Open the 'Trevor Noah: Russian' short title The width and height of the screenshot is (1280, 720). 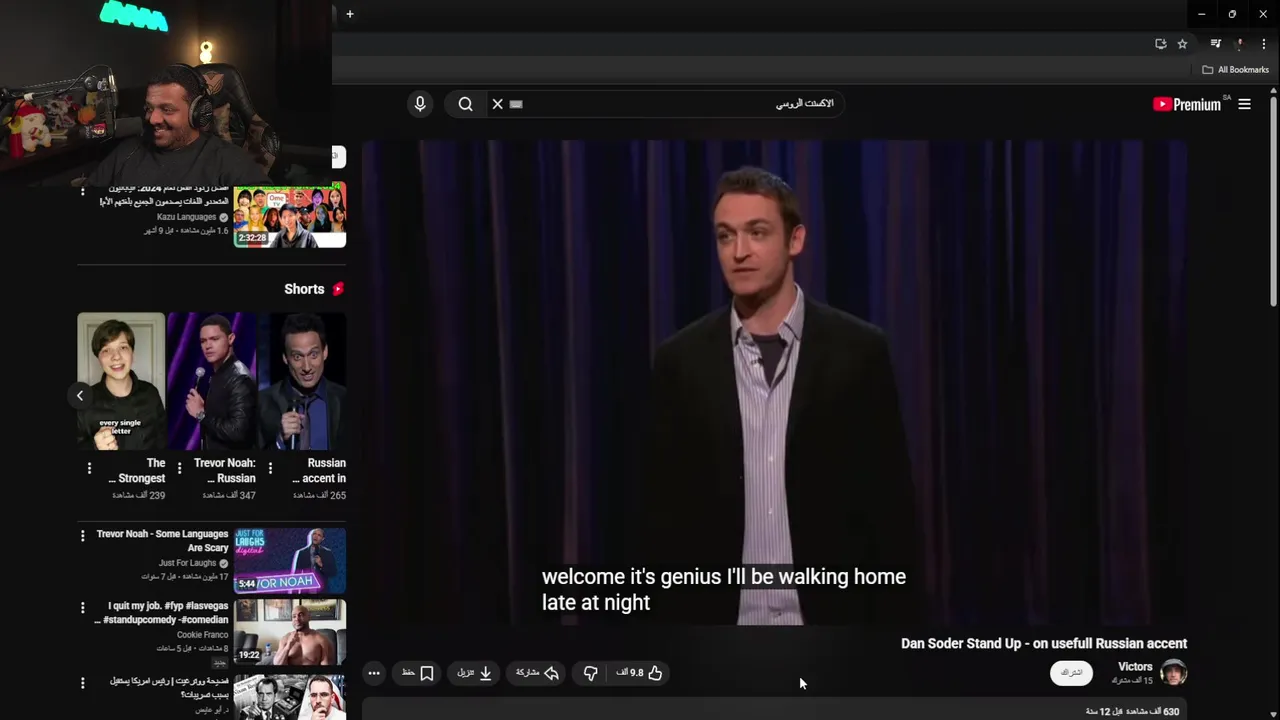[225, 471]
